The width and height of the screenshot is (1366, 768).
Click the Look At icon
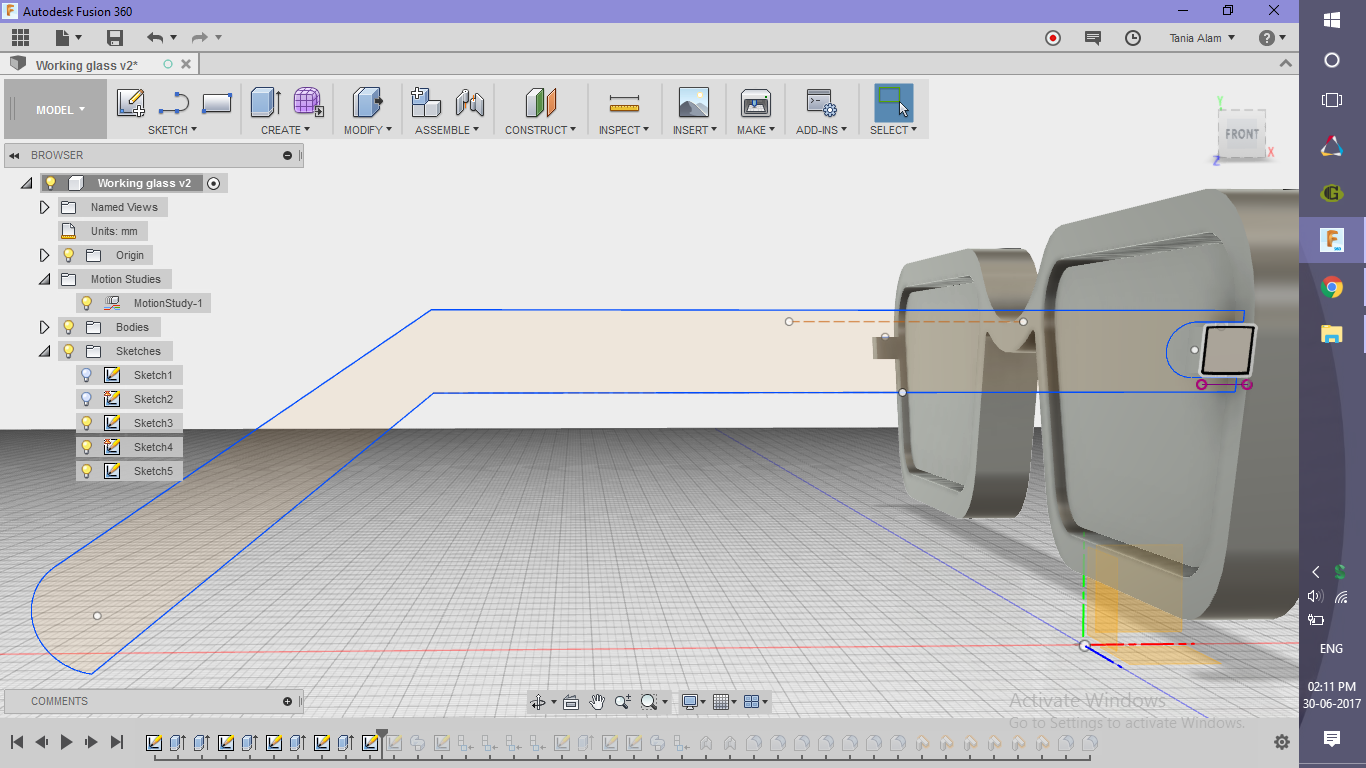(571, 702)
